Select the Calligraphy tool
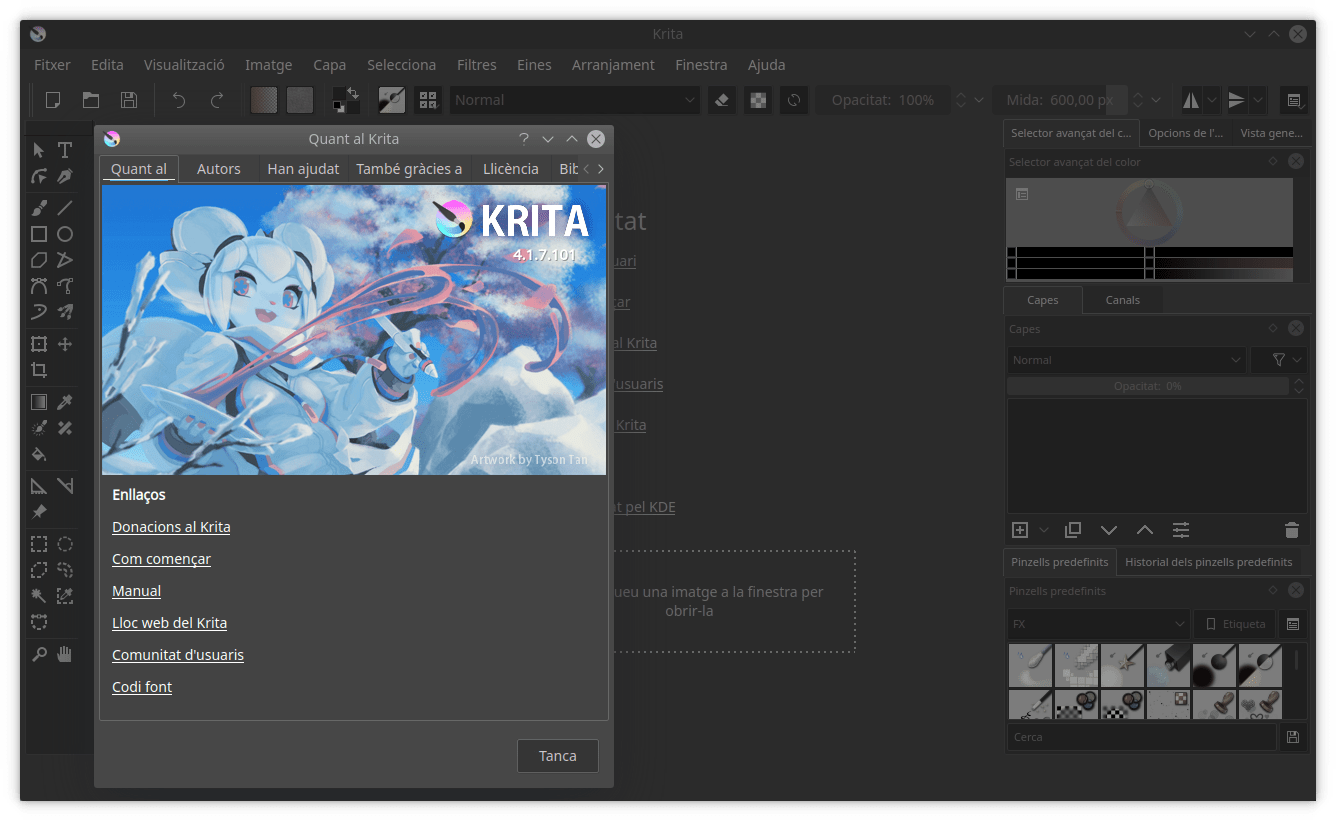This screenshot has height=821, width=1336. click(65, 177)
